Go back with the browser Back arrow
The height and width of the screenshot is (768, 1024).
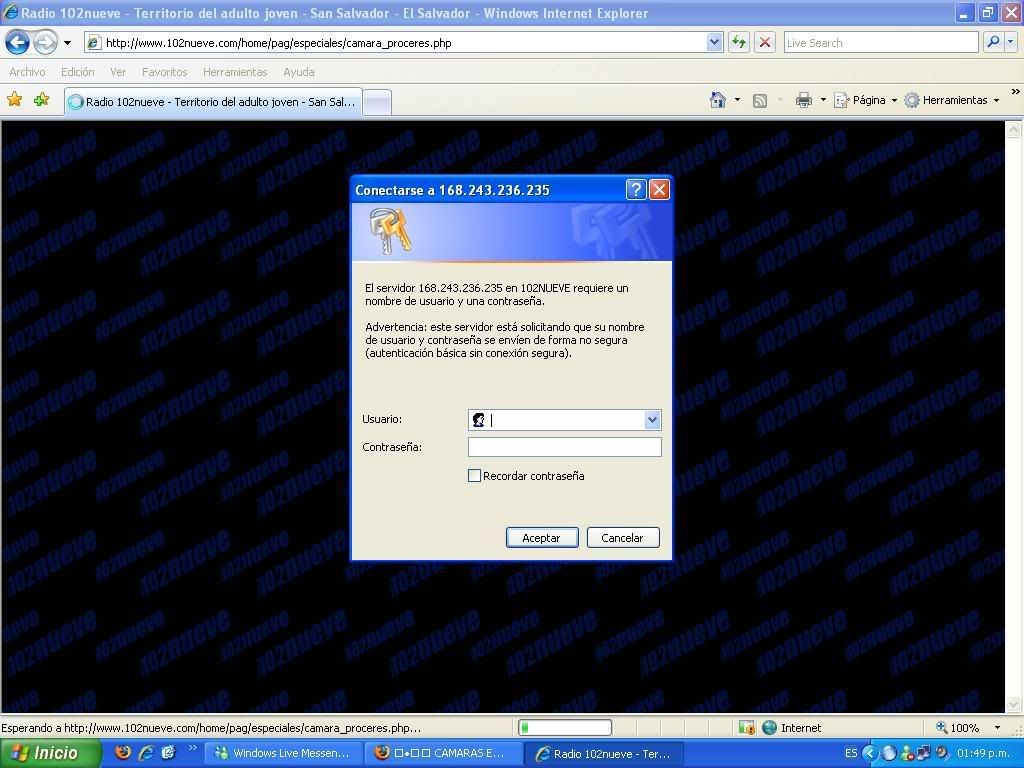point(18,43)
